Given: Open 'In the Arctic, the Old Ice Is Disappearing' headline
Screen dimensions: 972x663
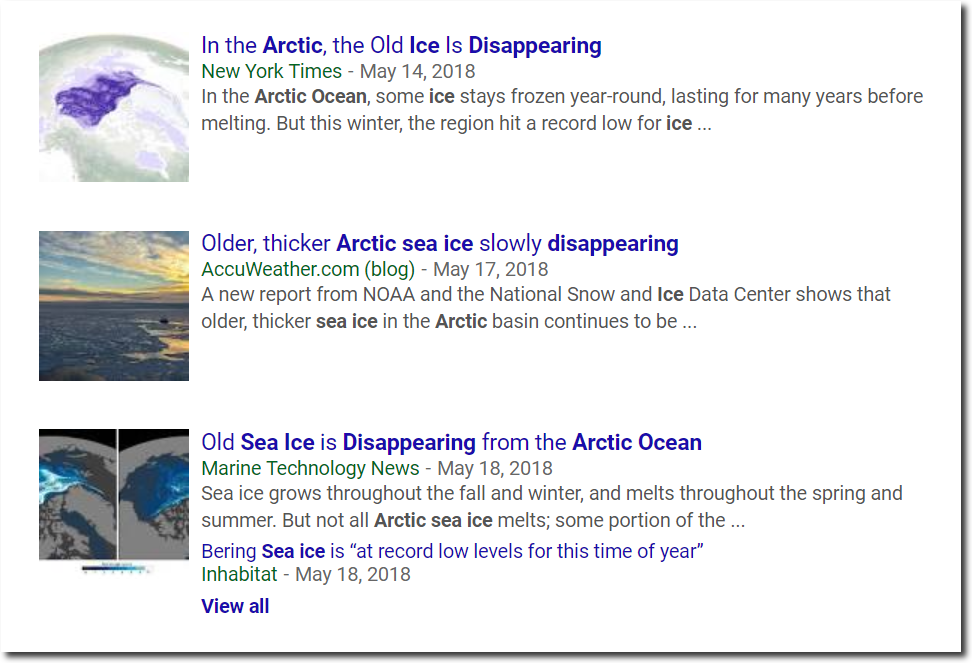Looking at the screenshot, I should [401, 46].
